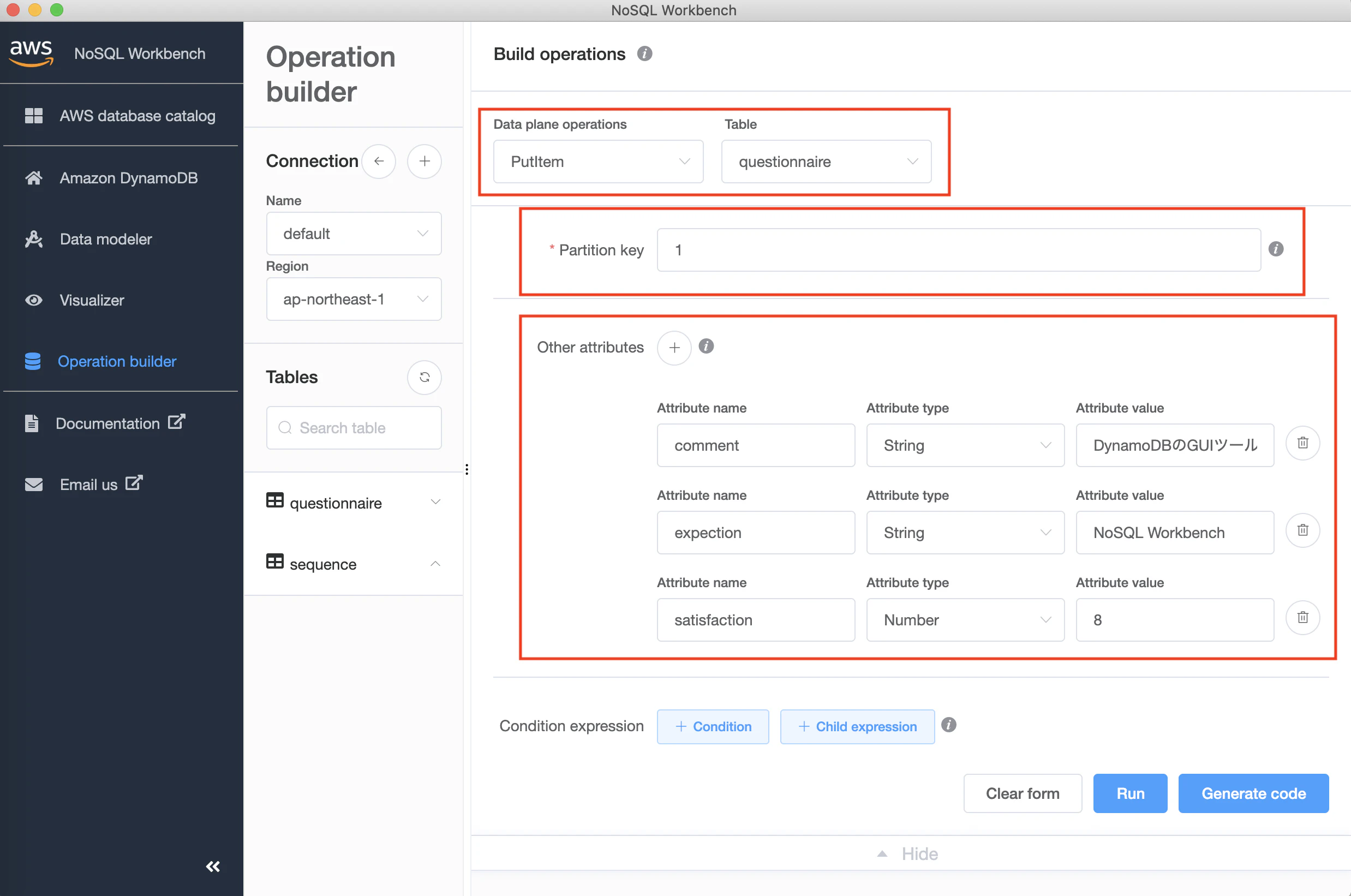
Task: Hide the operation form panel
Action: tap(908, 854)
